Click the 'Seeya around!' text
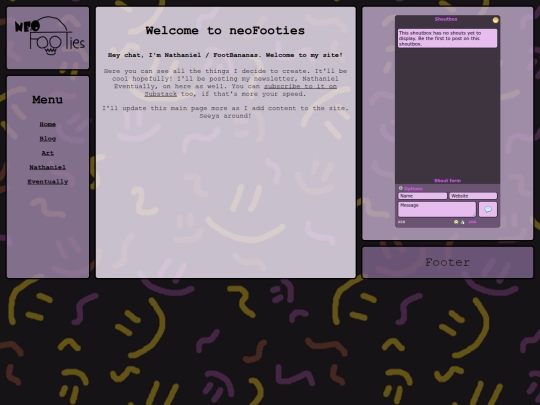The image size is (540, 405). point(225,116)
